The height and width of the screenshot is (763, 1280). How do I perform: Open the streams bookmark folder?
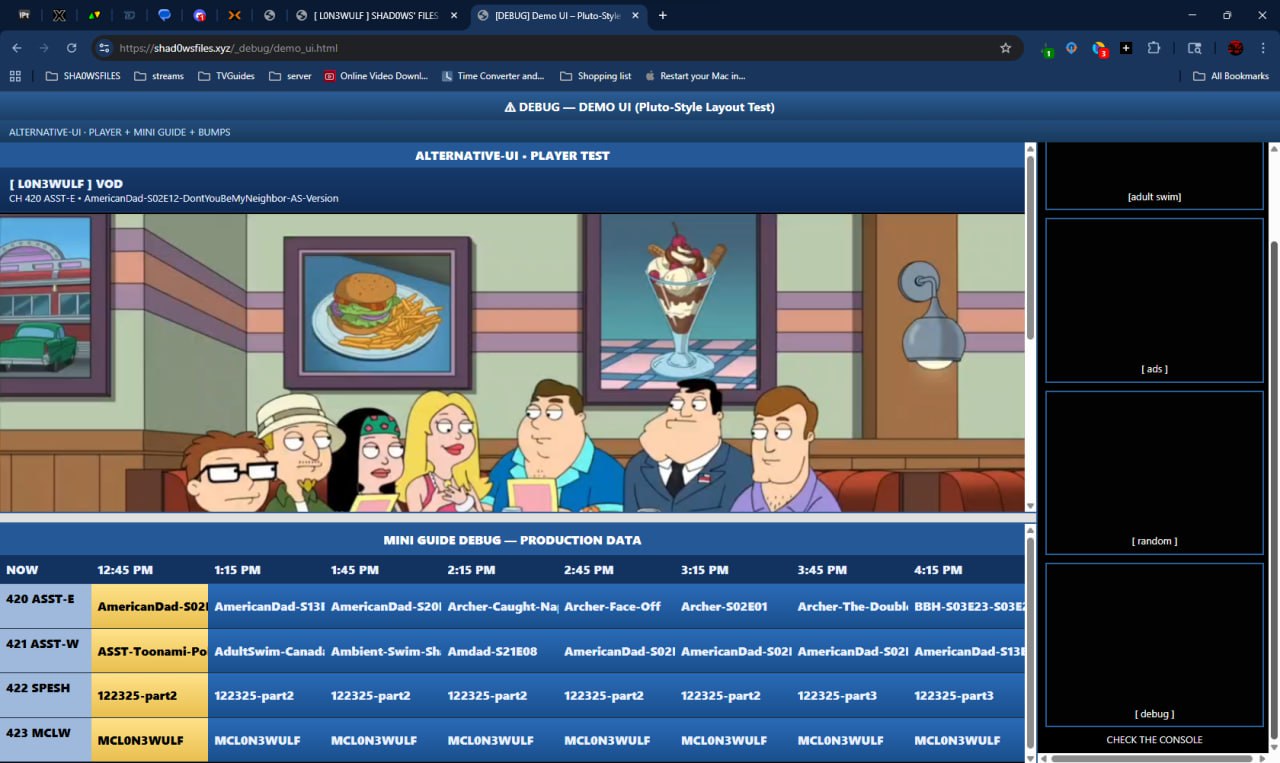pyautogui.click(x=159, y=76)
